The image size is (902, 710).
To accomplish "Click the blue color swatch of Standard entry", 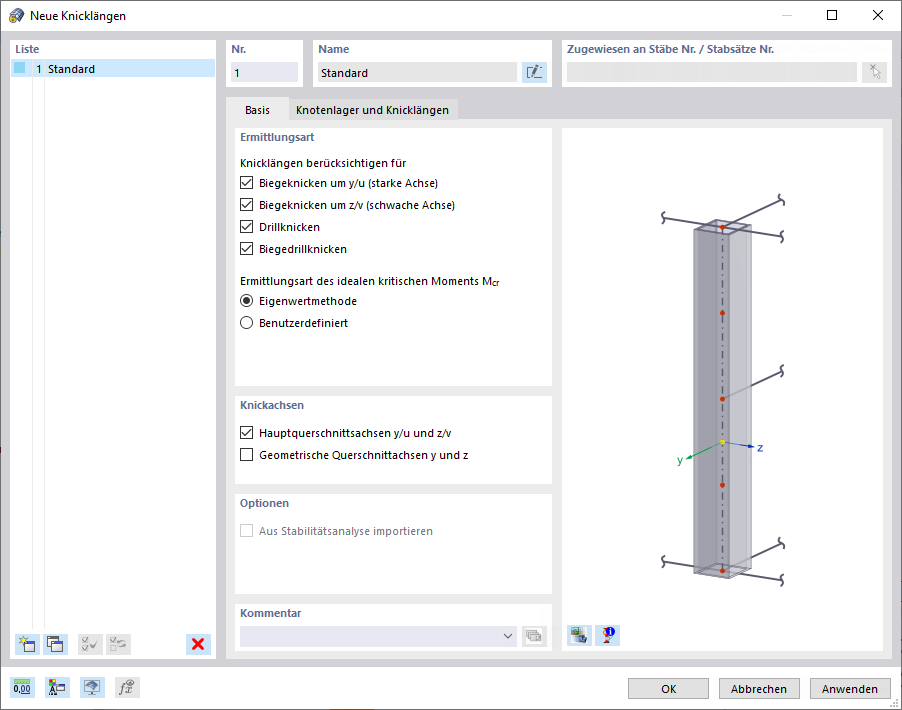I will [20, 68].
